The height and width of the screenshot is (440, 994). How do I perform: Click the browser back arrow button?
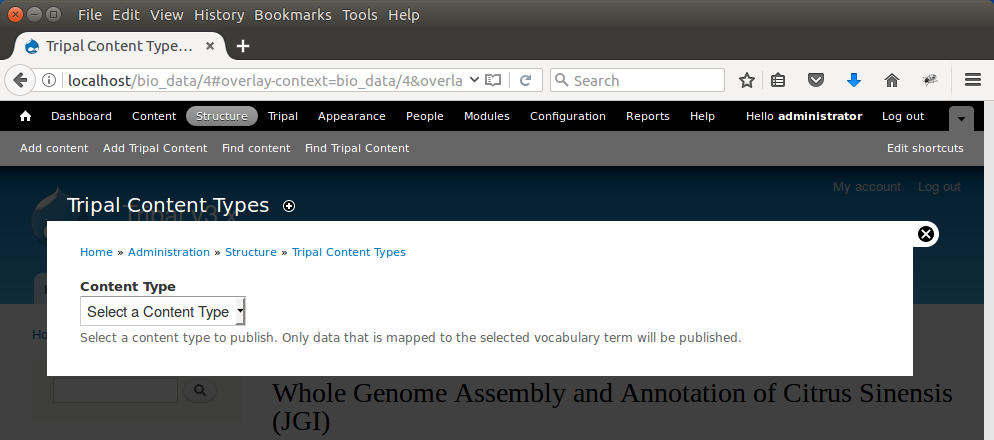pos(19,80)
